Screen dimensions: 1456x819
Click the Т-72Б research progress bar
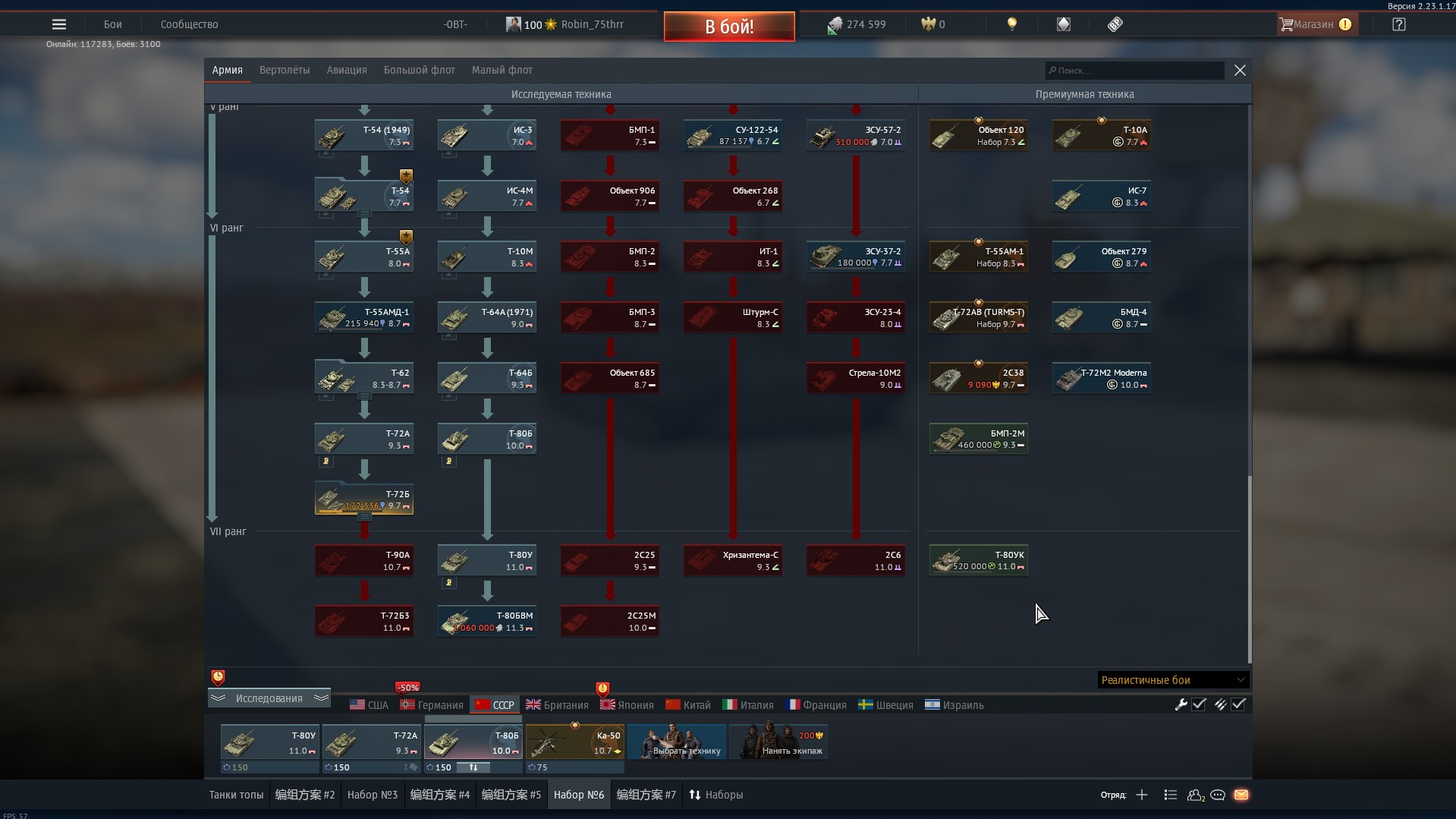[x=364, y=512]
